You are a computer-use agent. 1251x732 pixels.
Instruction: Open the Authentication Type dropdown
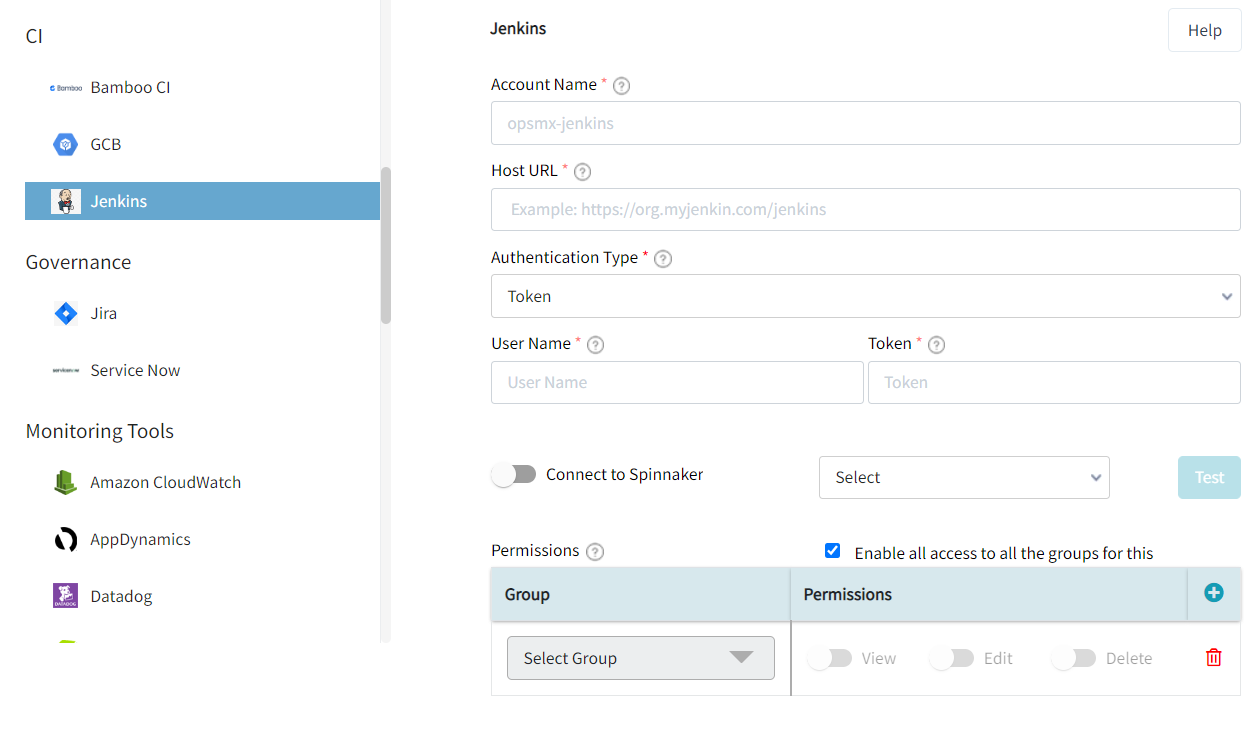pyautogui.click(x=865, y=296)
